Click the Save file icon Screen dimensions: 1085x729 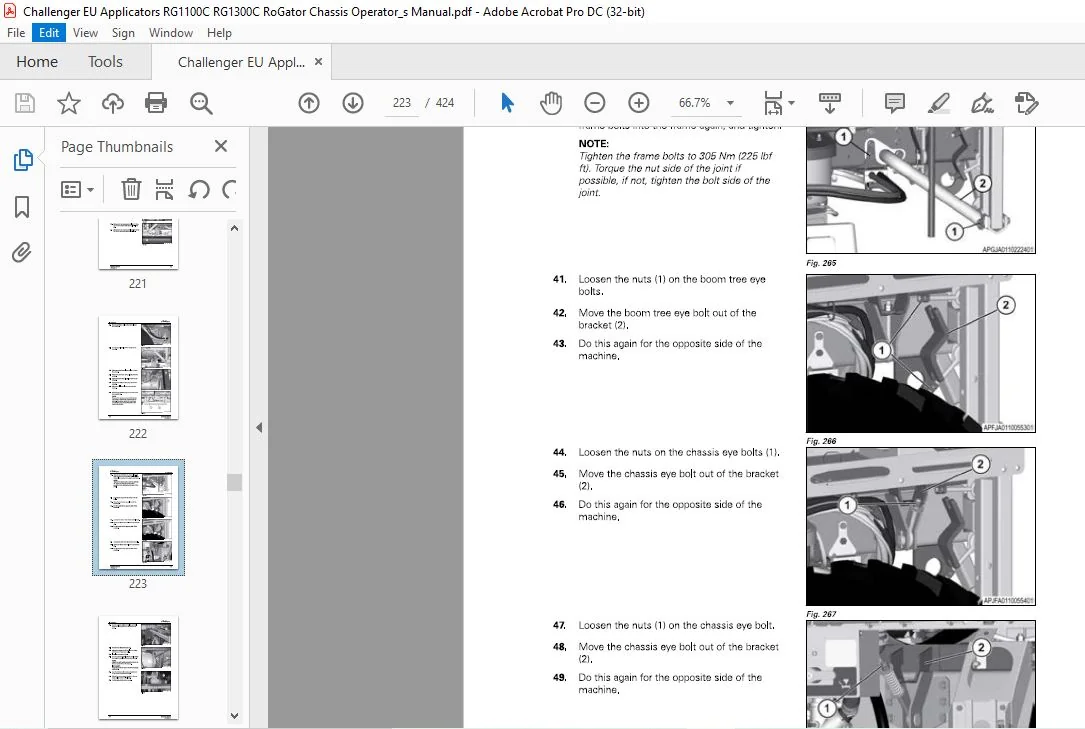(25, 103)
